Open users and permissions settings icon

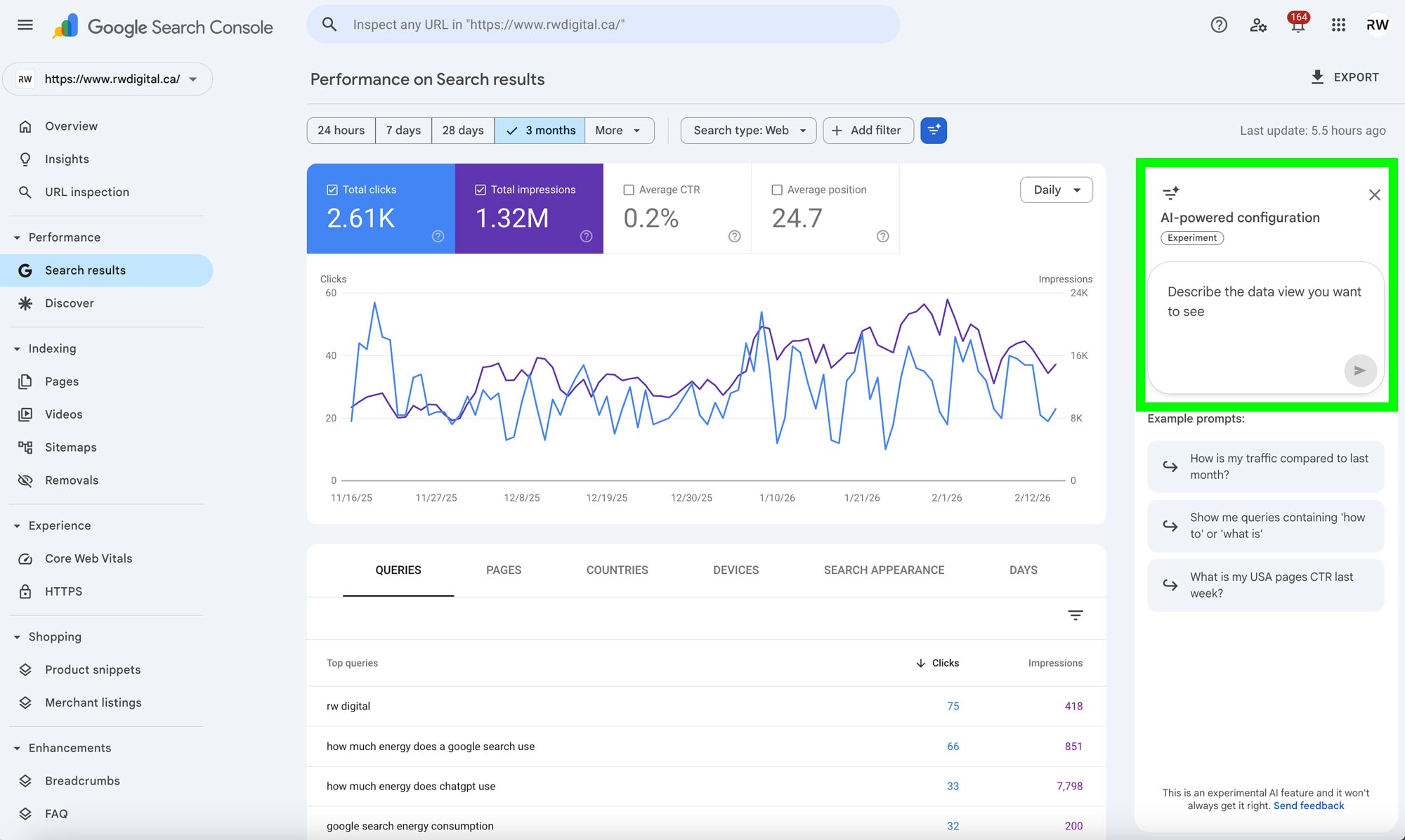pos(1257,25)
